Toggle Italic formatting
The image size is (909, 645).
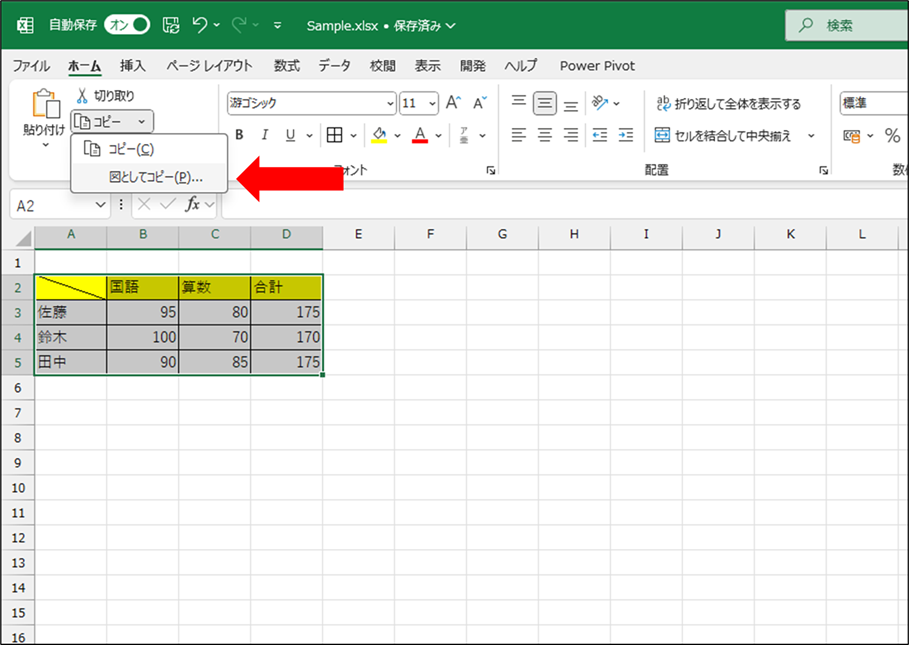[x=264, y=135]
